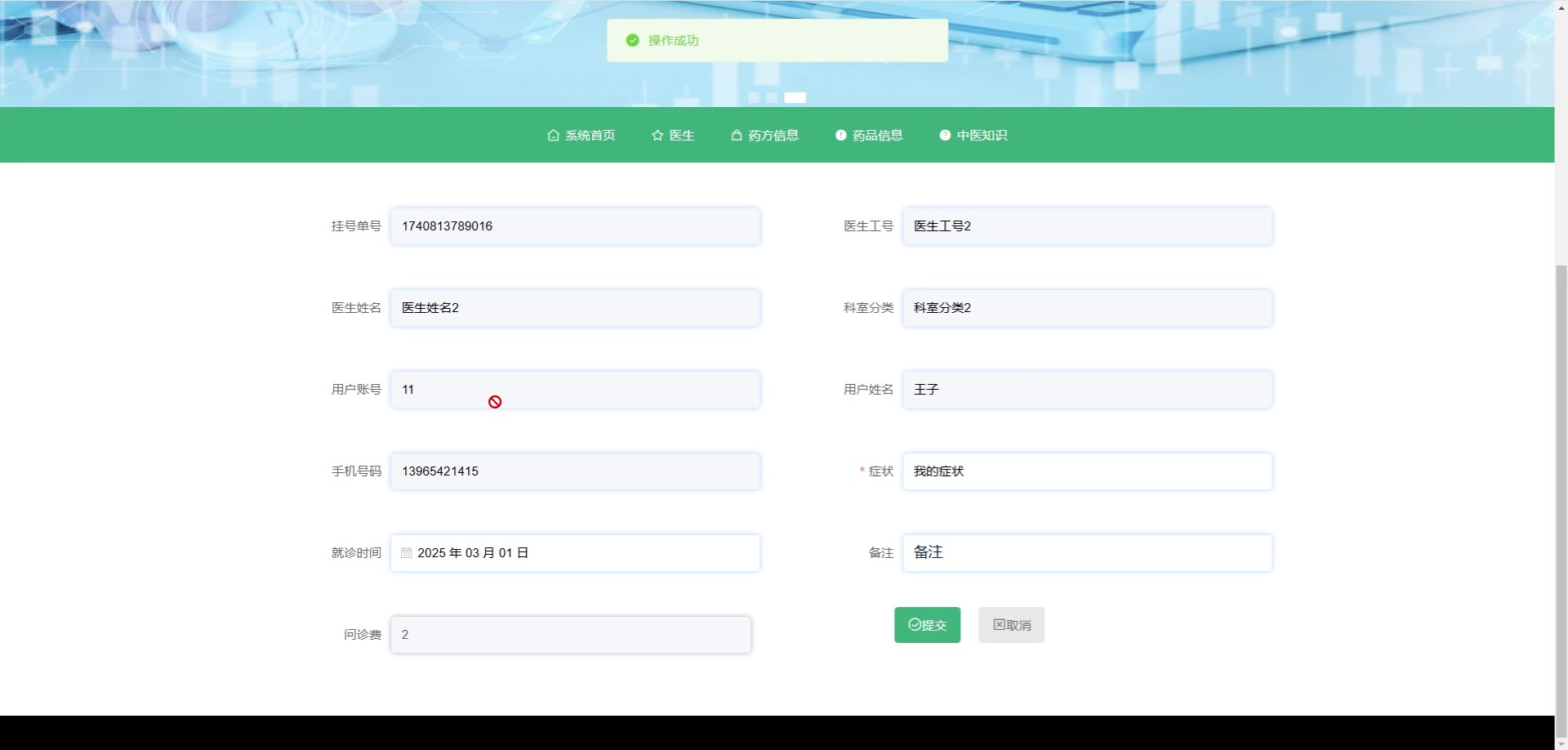The width and height of the screenshot is (1568, 750).
Task: Click the 医生工号 input field
Action: [x=1087, y=226]
